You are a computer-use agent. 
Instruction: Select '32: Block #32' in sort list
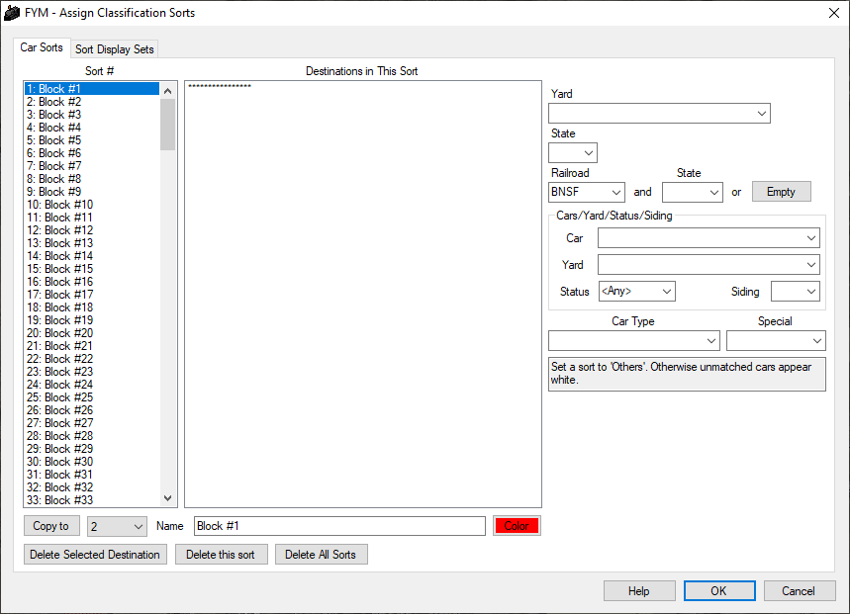click(x=92, y=487)
